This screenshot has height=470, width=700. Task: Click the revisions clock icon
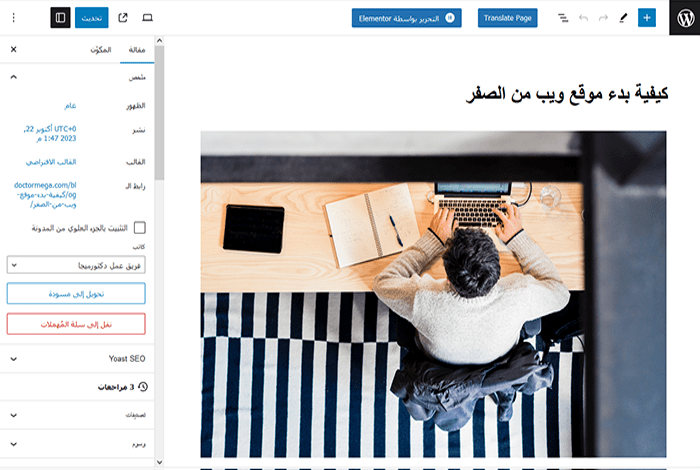(x=143, y=387)
